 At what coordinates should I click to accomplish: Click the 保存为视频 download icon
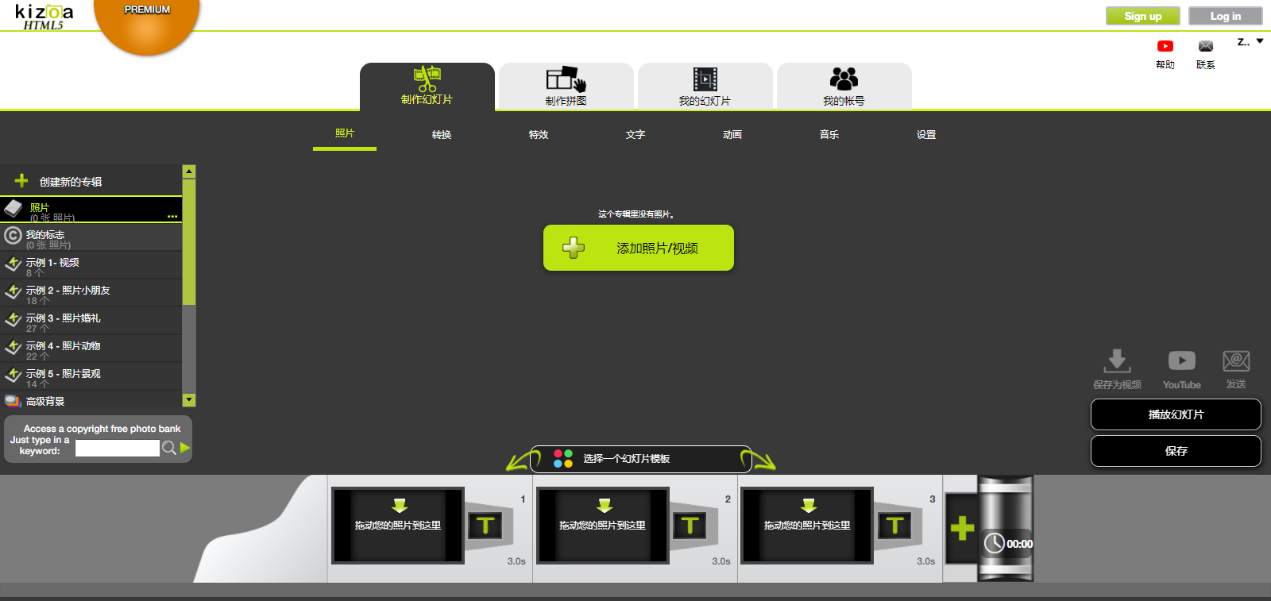(x=1117, y=362)
